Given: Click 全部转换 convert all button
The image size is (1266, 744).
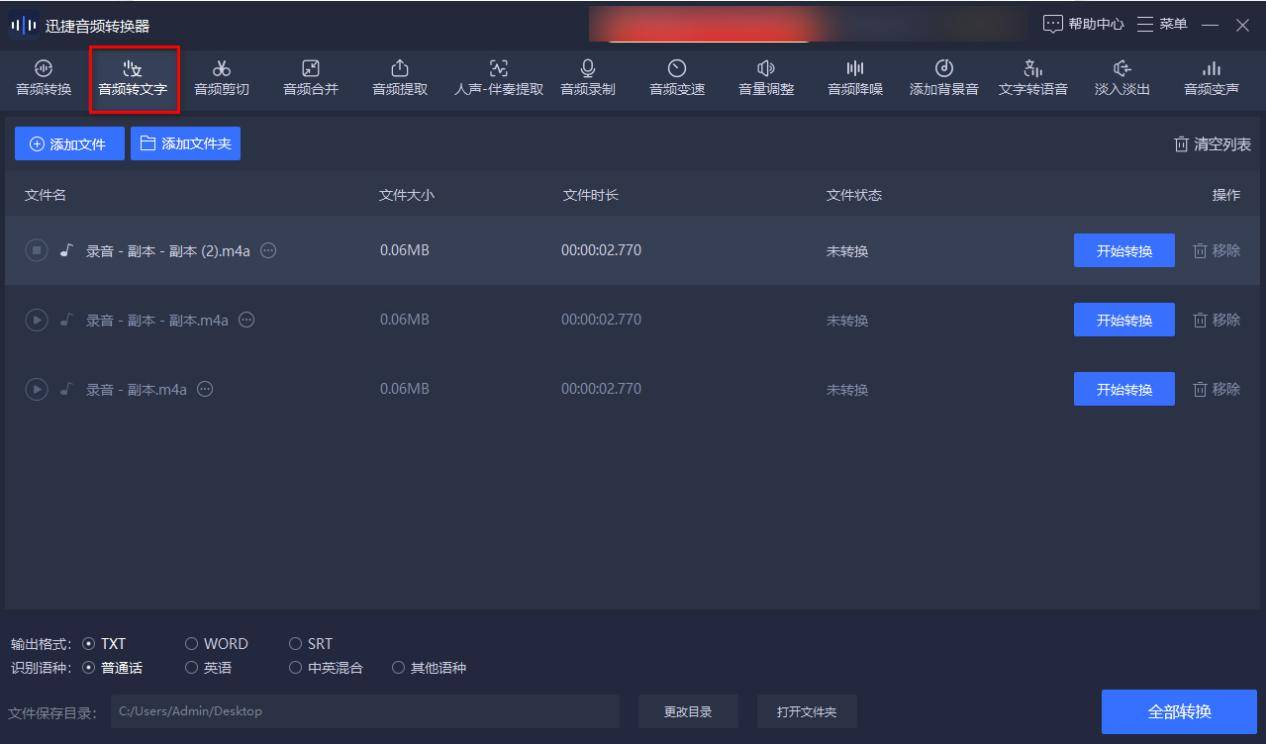Looking at the screenshot, I should click(x=1179, y=712).
